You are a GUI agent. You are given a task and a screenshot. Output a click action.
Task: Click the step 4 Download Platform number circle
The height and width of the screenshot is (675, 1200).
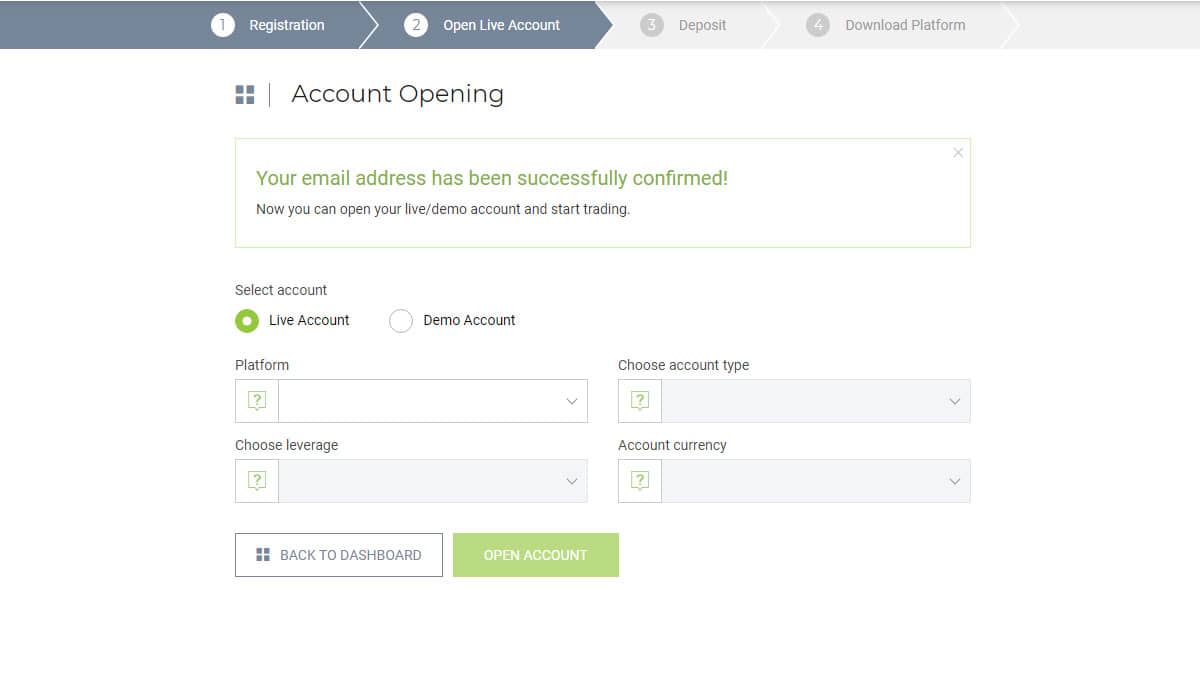coord(818,25)
